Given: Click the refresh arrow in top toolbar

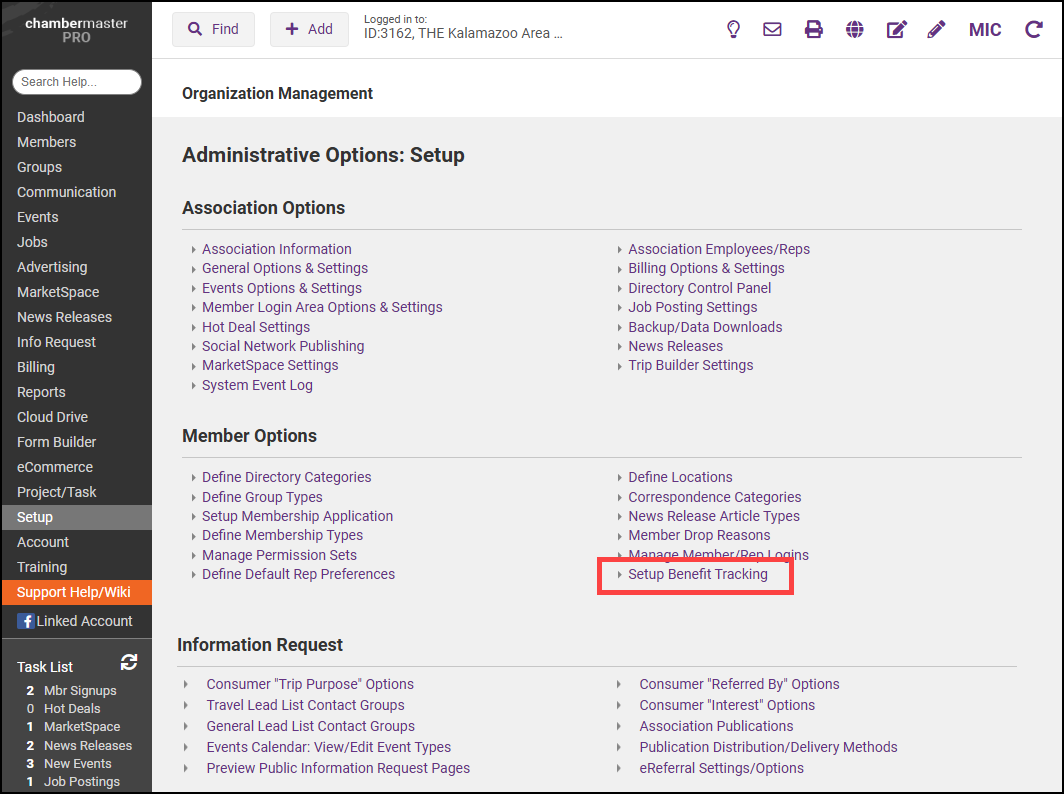Looking at the screenshot, I should click(x=1034, y=30).
